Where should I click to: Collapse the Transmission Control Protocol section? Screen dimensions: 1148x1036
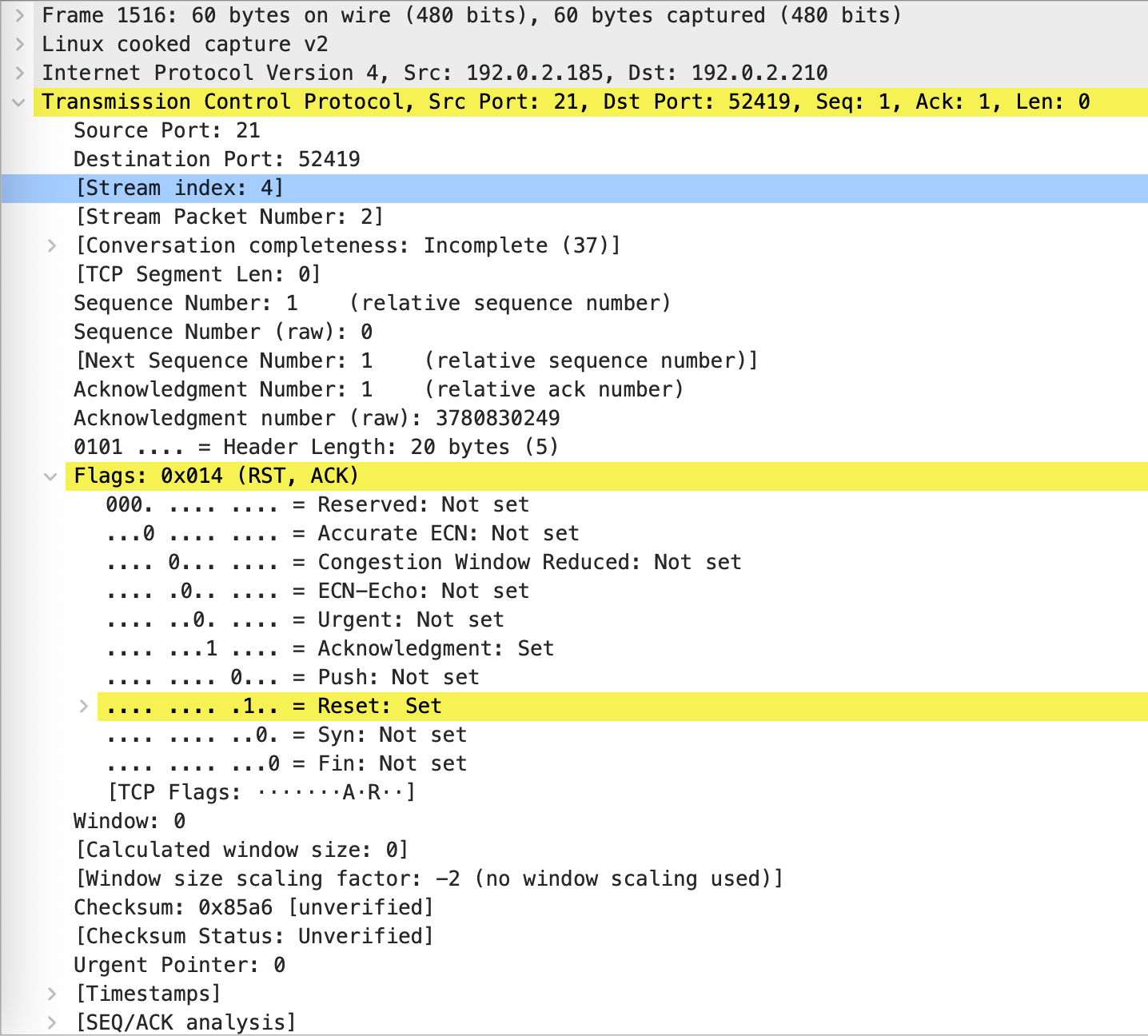[19, 102]
